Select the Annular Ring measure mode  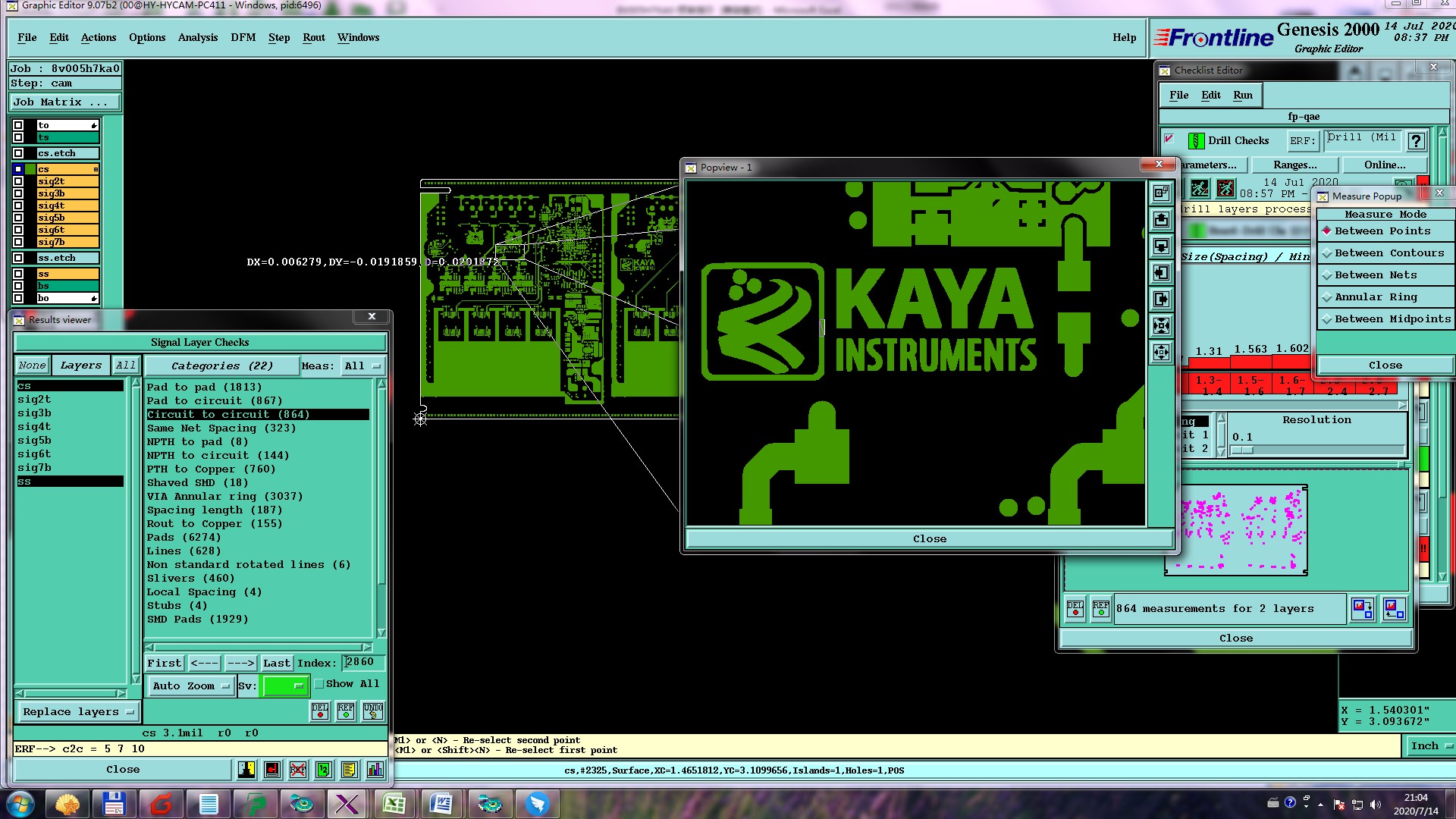coord(1375,297)
